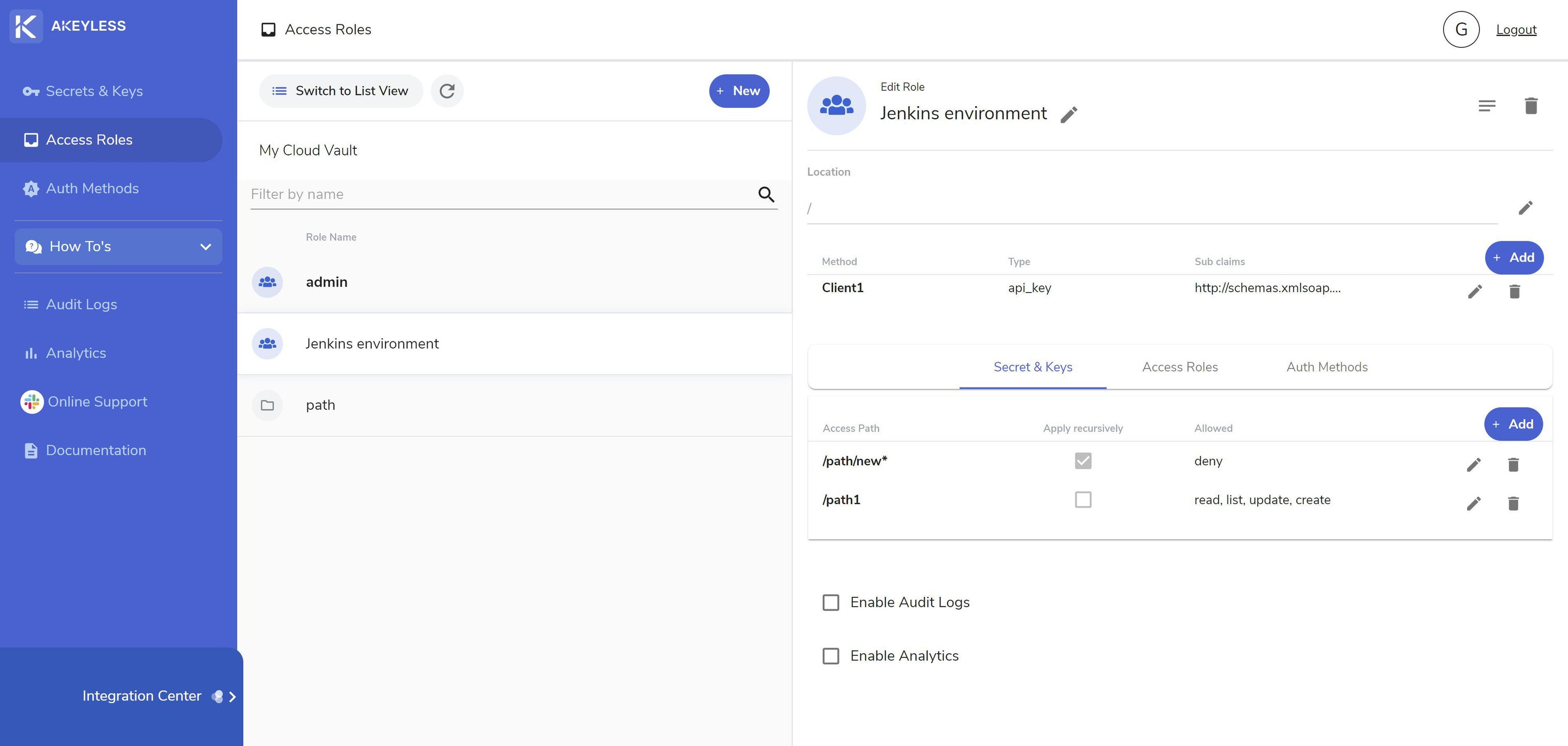
Task: Edit the role Location path
Action: pos(1526,208)
